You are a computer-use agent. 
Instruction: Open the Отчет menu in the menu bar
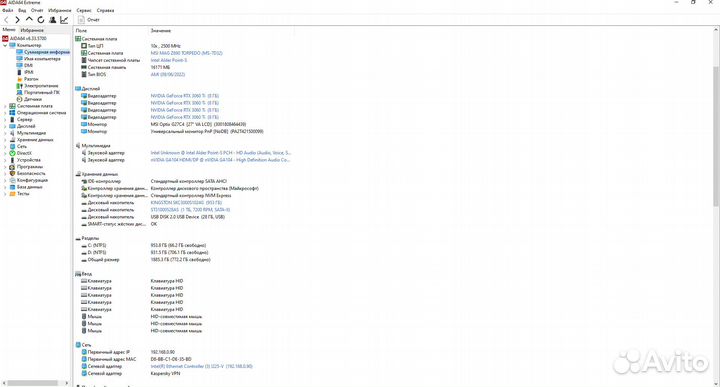tap(37, 10)
